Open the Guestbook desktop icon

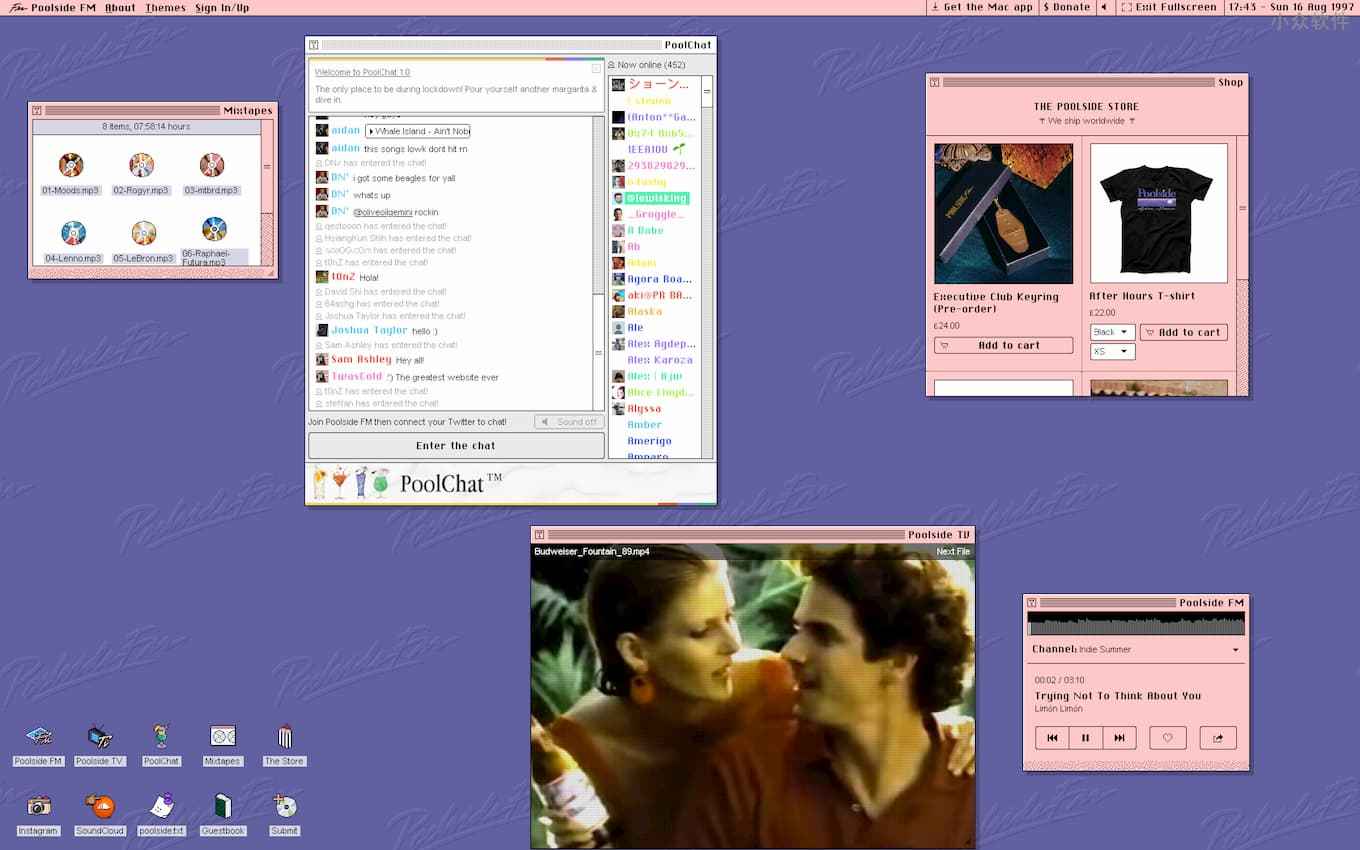pyautogui.click(x=222, y=806)
